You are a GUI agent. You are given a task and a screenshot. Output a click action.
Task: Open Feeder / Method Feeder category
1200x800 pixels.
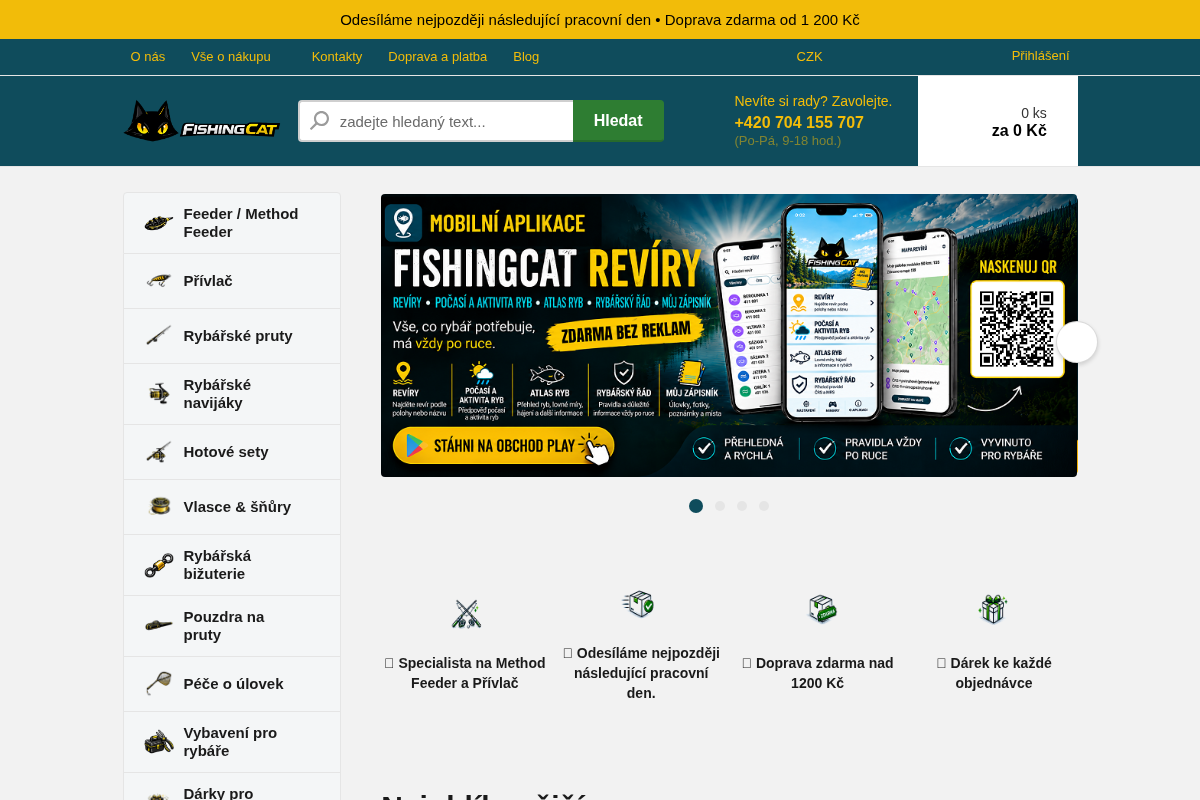coord(232,223)
